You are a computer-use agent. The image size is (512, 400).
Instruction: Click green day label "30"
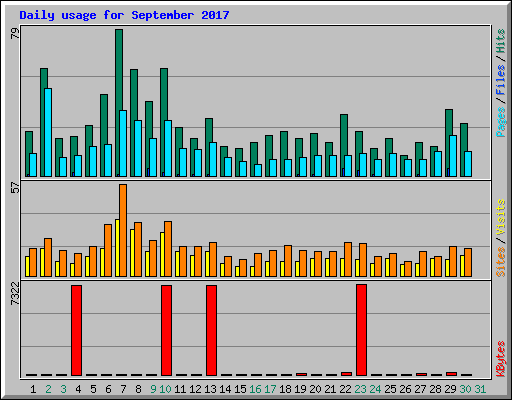click(x=465, y=389)
